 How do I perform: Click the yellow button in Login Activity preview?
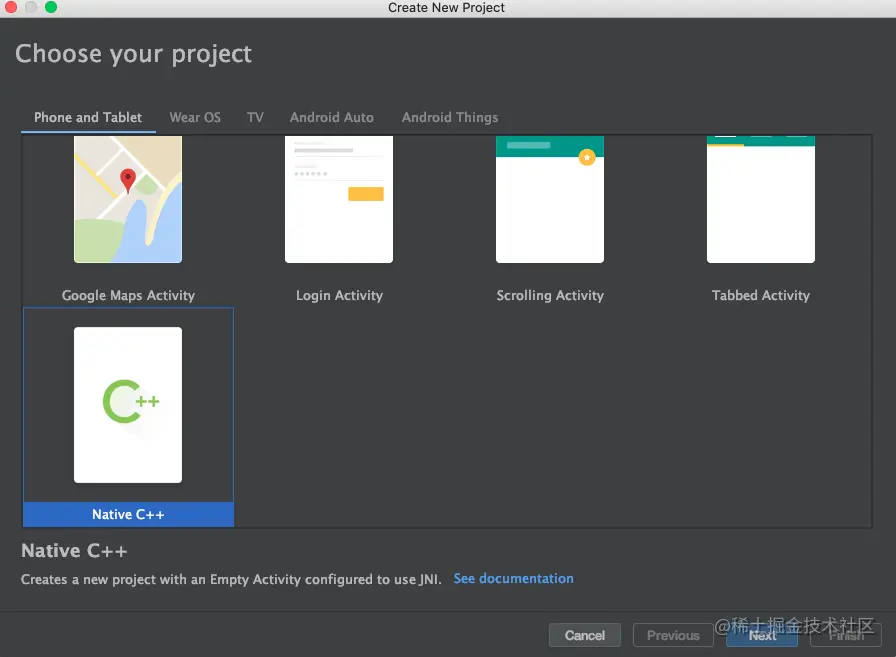[366, 194]
